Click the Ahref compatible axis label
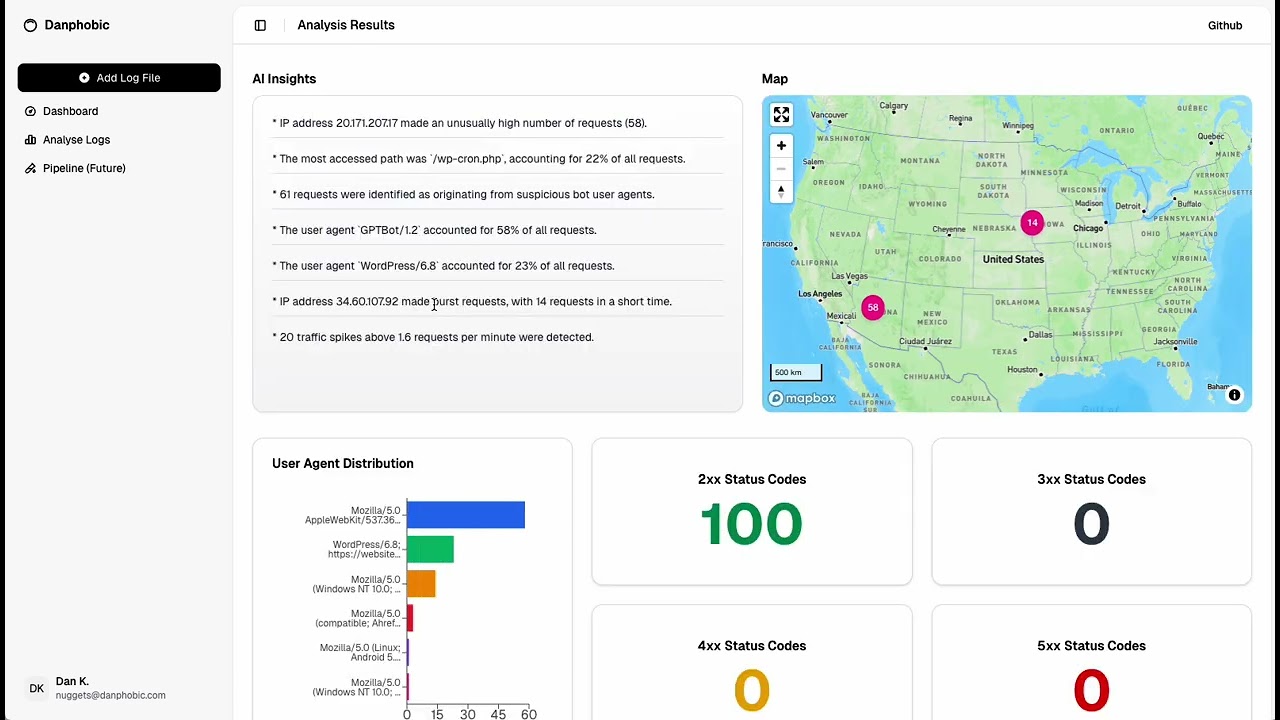The height and width of the screenshot is (720, 1280). click(x=358, y=618)
